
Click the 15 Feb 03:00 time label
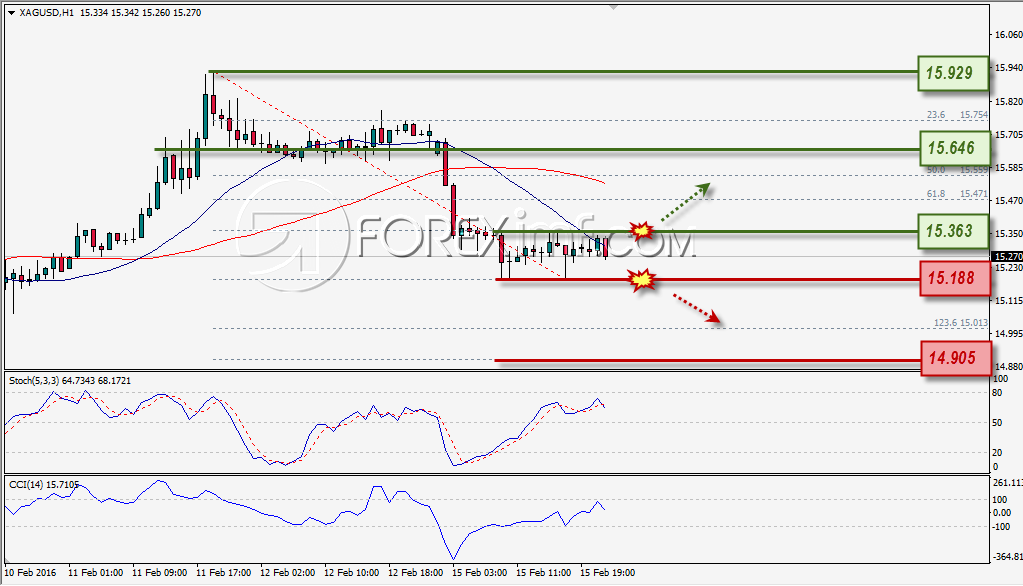[x=479, y=573]
